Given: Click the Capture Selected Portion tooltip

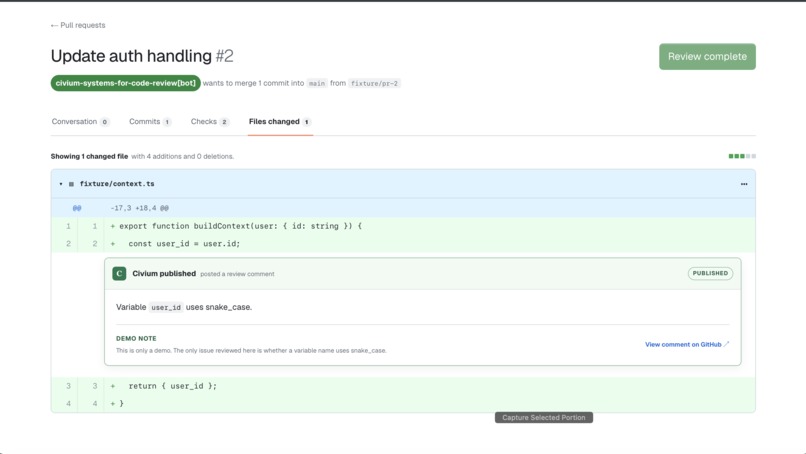Looking at the screenshot, I should click(x=544, y=417).
